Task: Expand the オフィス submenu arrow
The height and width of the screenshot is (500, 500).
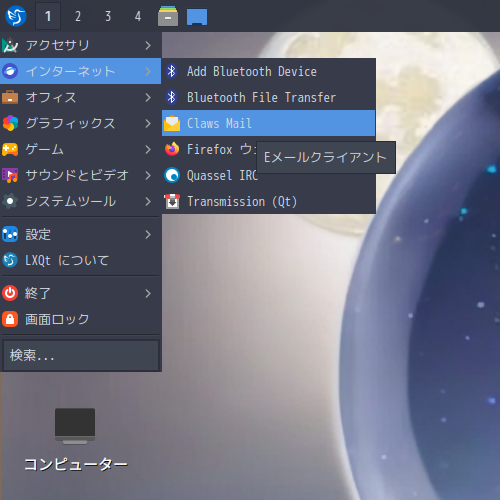Action: (x=148, y=97)
